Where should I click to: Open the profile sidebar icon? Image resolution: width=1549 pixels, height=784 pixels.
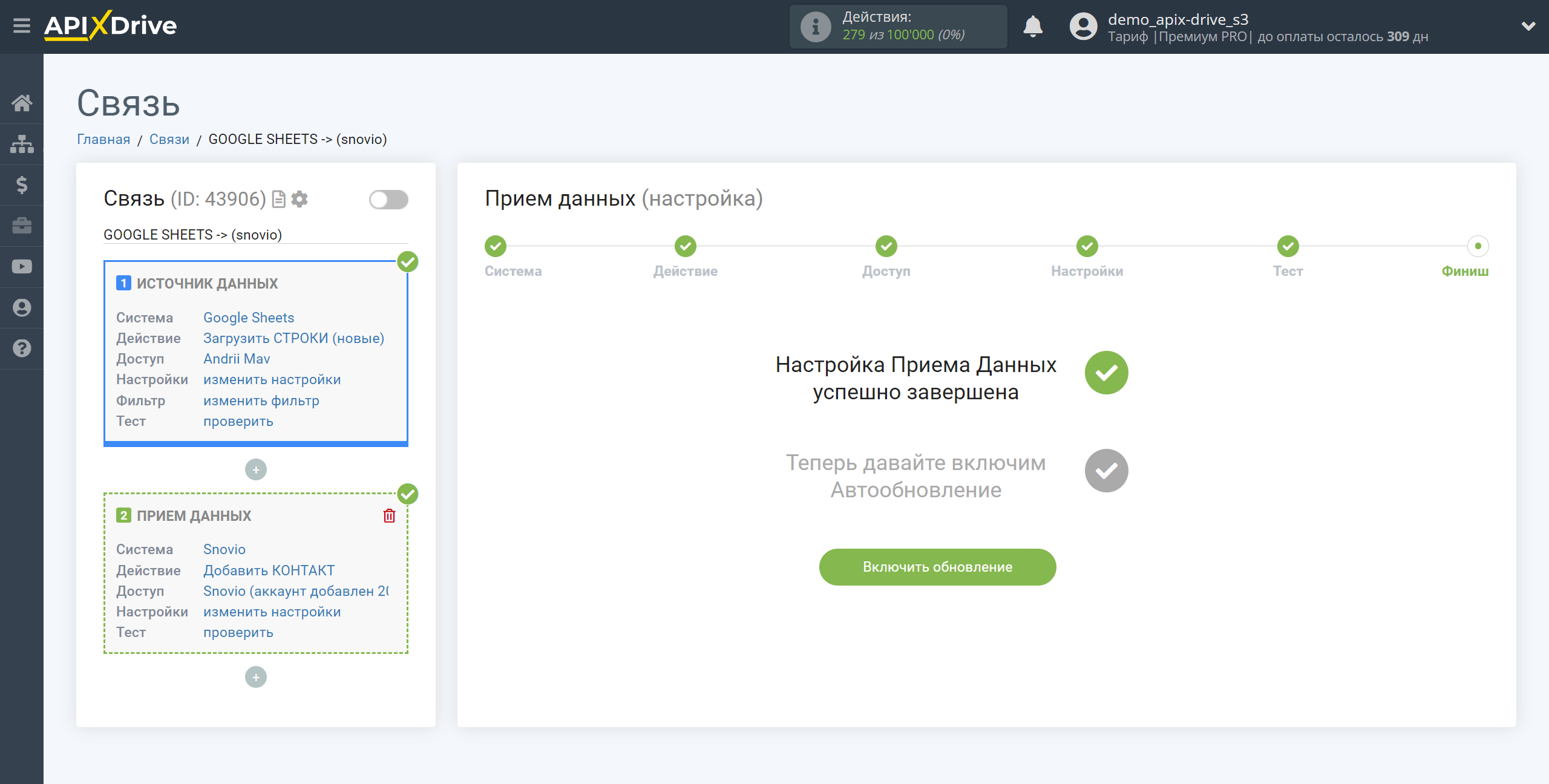pos(22,307)
